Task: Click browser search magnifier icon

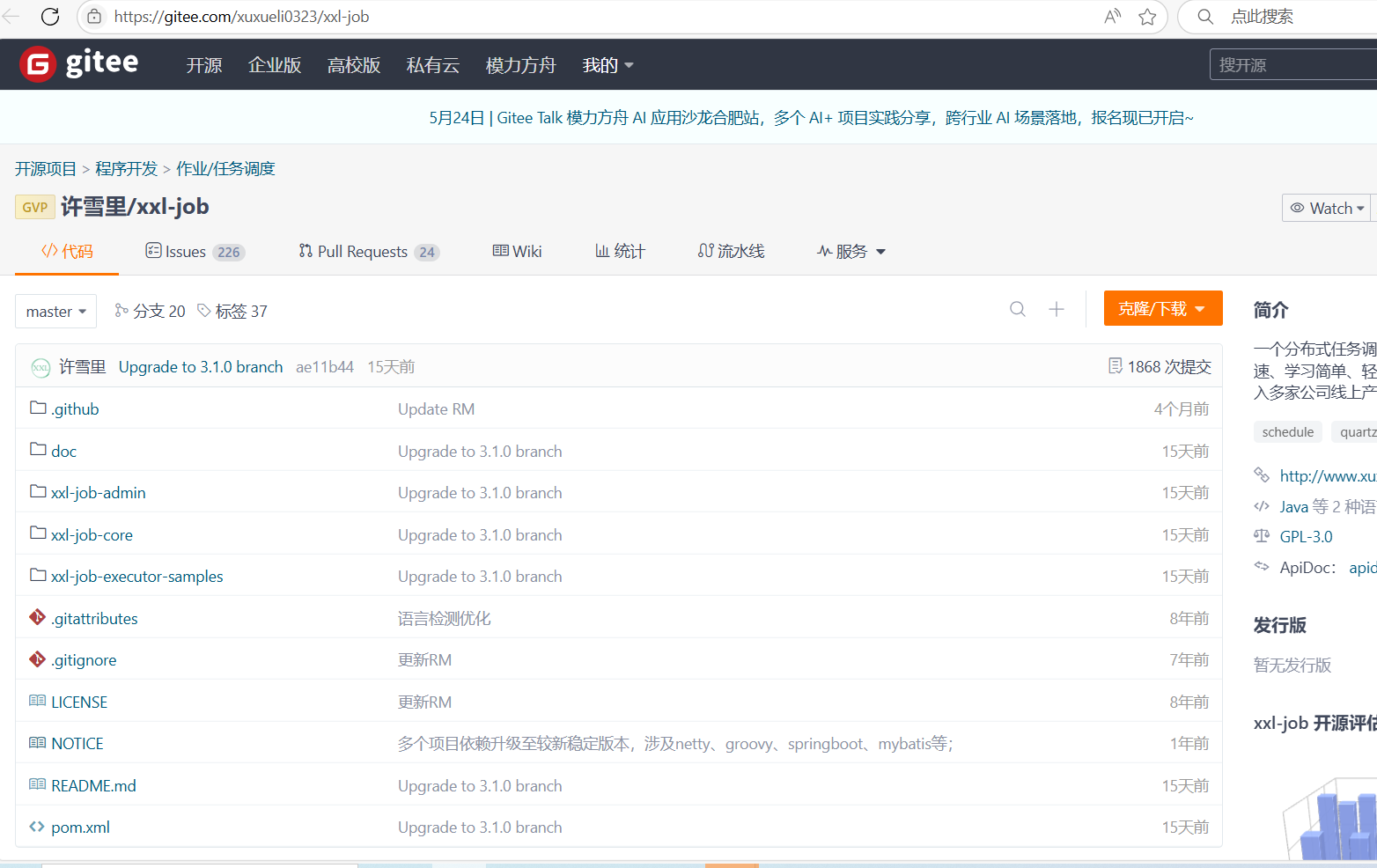Action: tap(1205, 17)
